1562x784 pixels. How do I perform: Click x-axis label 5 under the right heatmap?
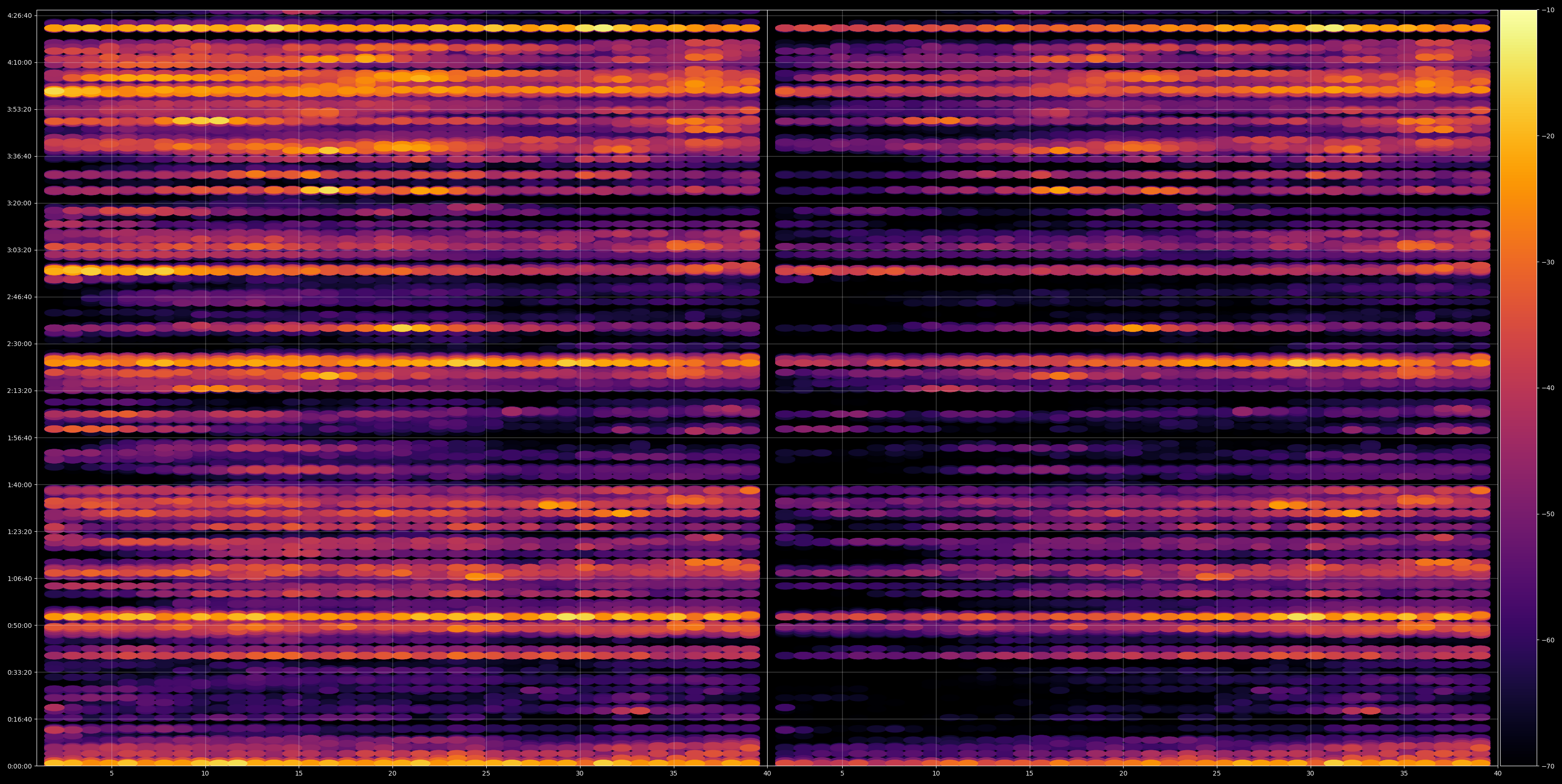(x=842, y=774)
